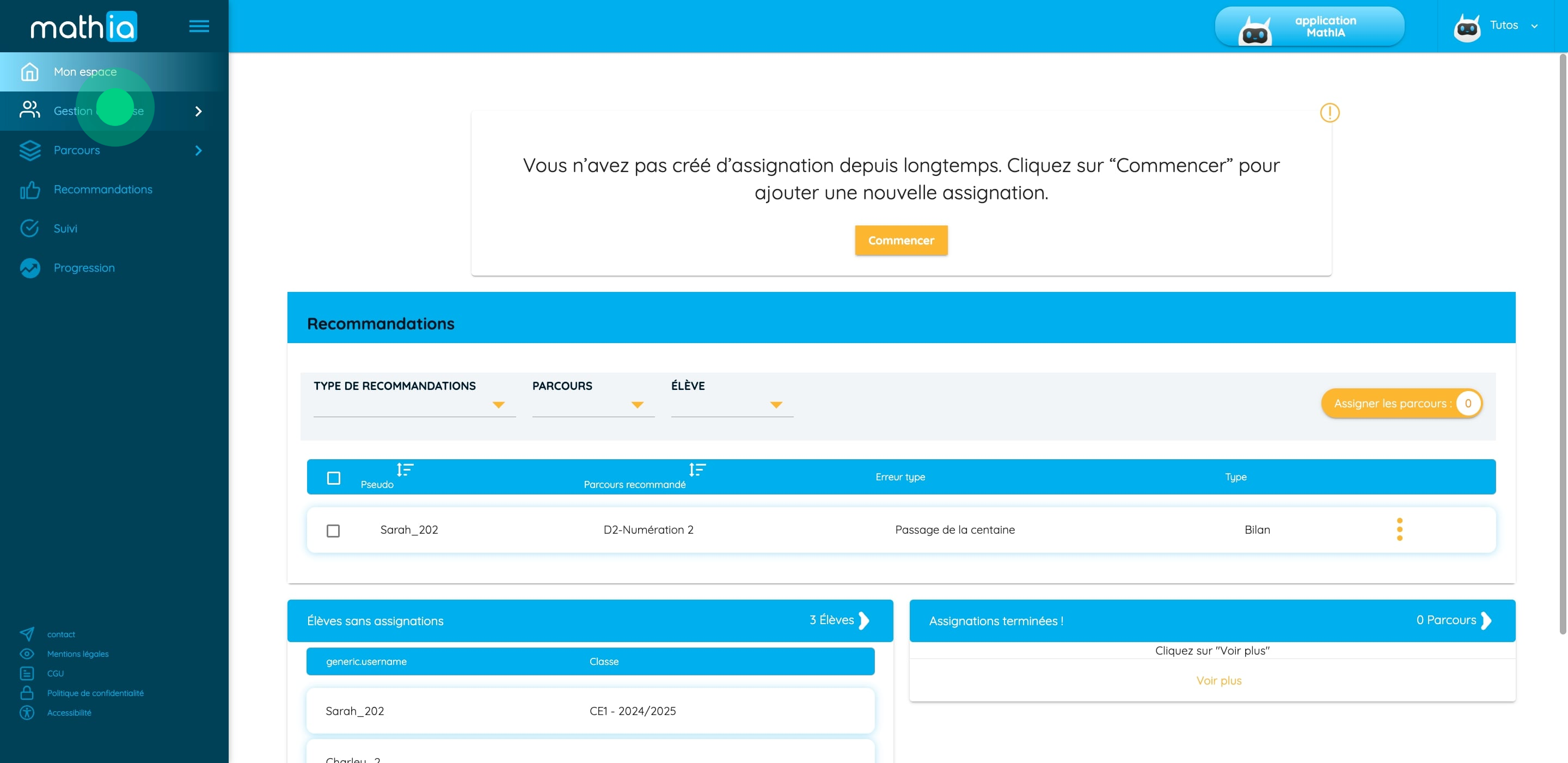Click the padlock privacy policy icon

coord(27,692)
